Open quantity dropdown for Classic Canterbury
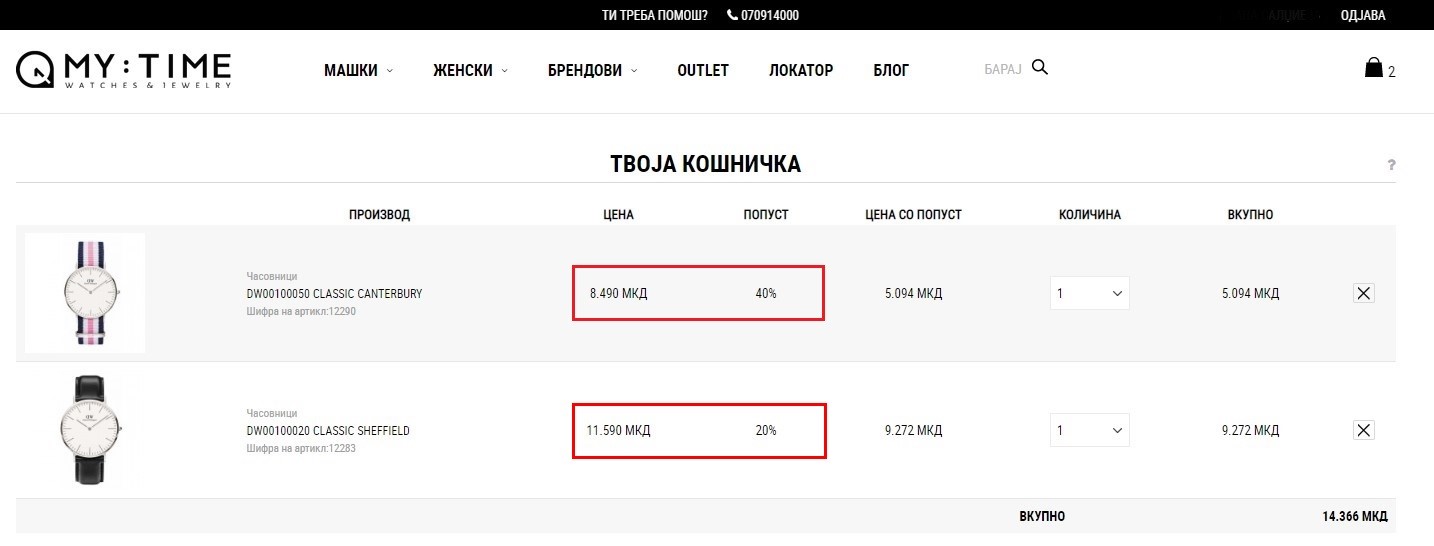Screen dimensions: 1434x546 [x=1090, y=293]
